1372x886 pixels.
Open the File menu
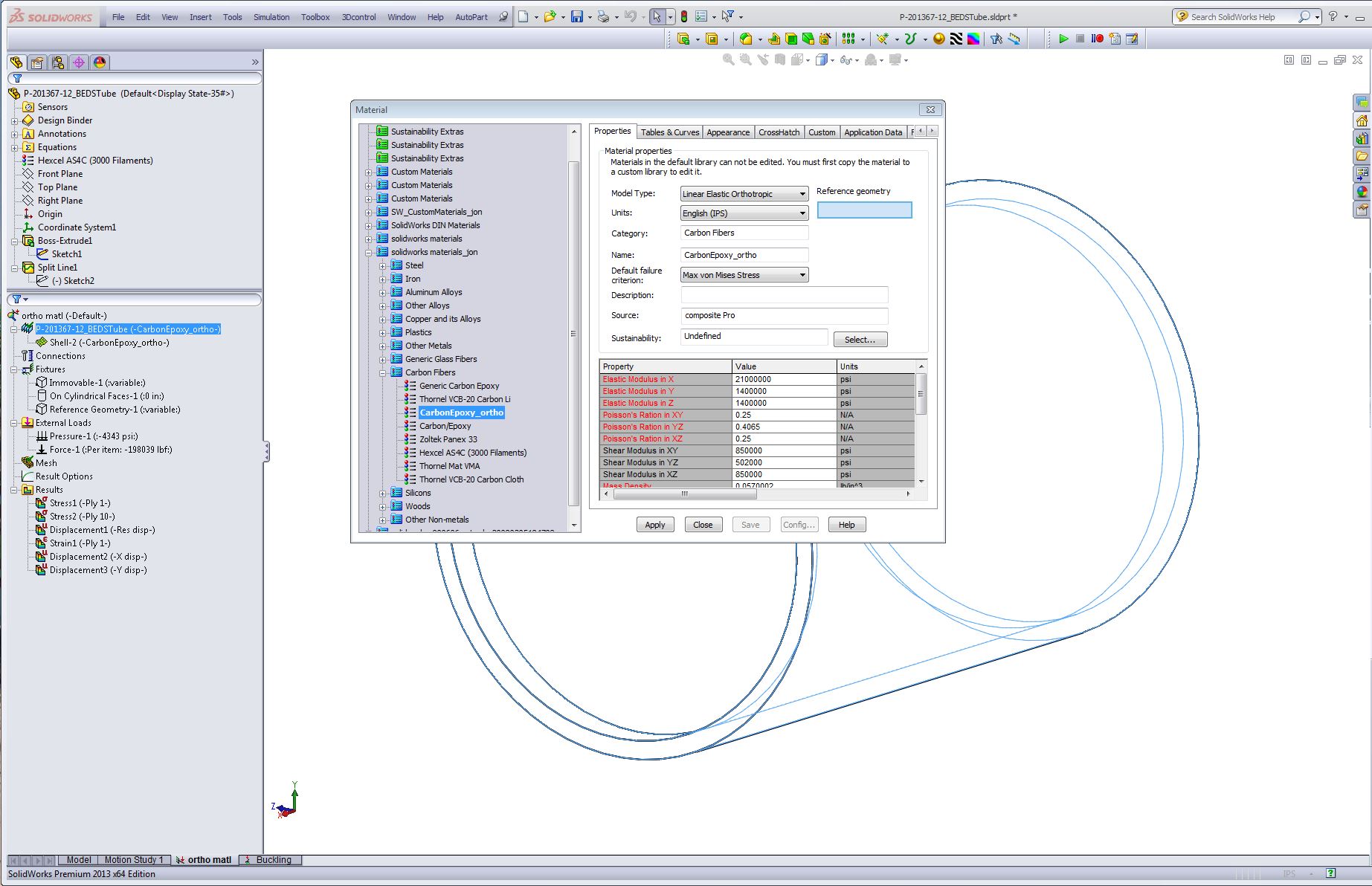point(118,17)
